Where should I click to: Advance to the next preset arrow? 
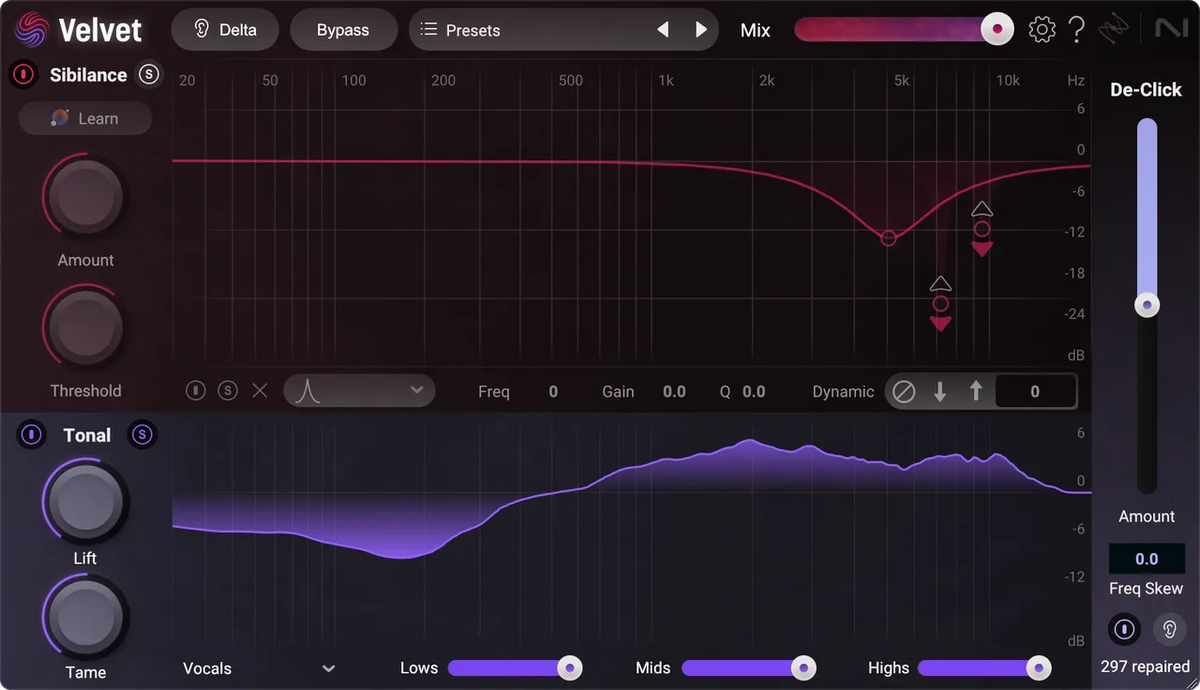700,29
